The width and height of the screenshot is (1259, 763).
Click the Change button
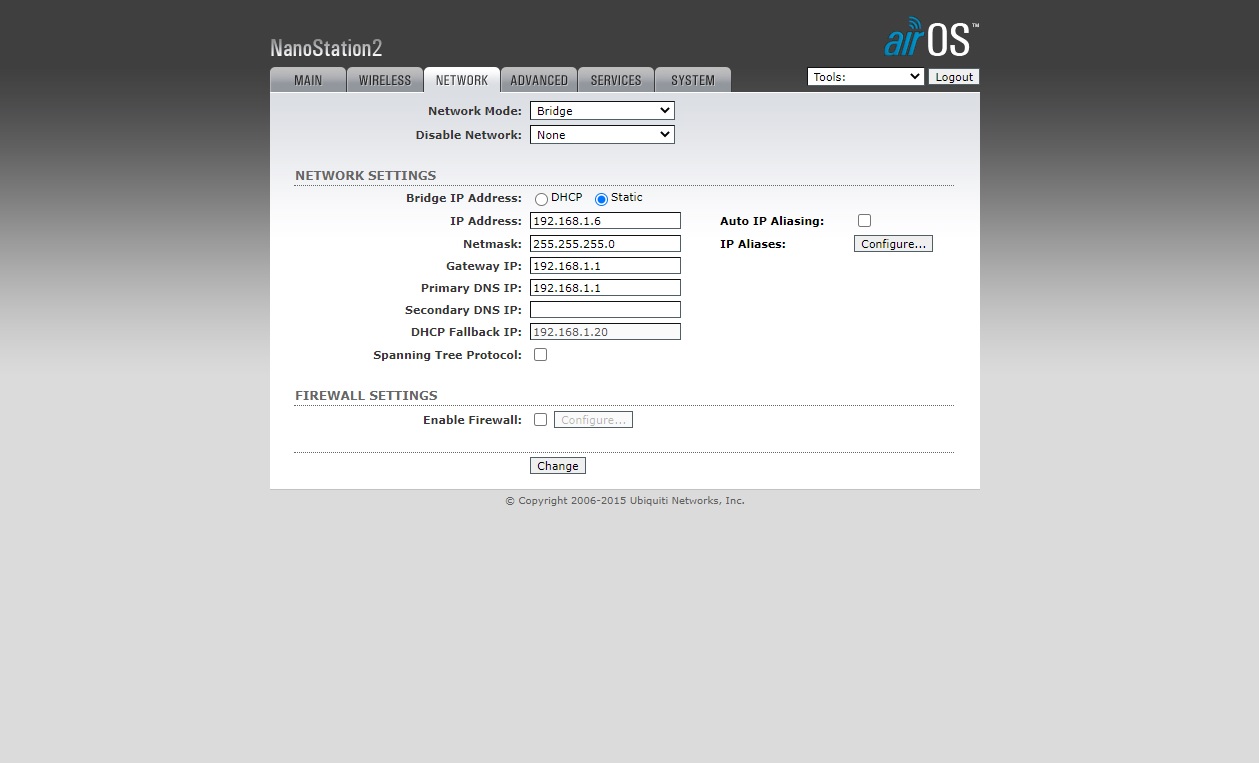click(x=557, y=466)
